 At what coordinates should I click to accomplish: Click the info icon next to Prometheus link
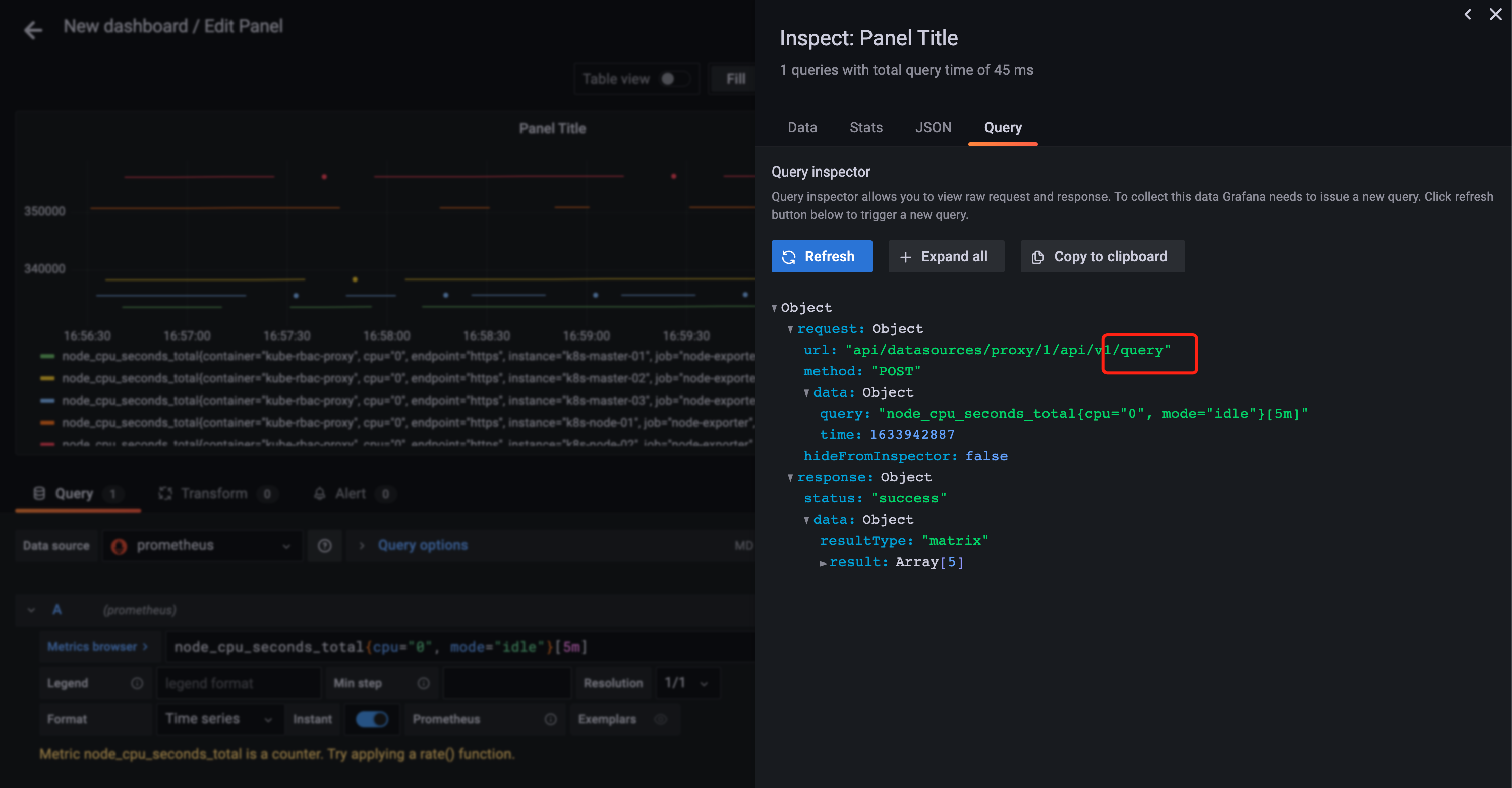[x=550, y=719]
